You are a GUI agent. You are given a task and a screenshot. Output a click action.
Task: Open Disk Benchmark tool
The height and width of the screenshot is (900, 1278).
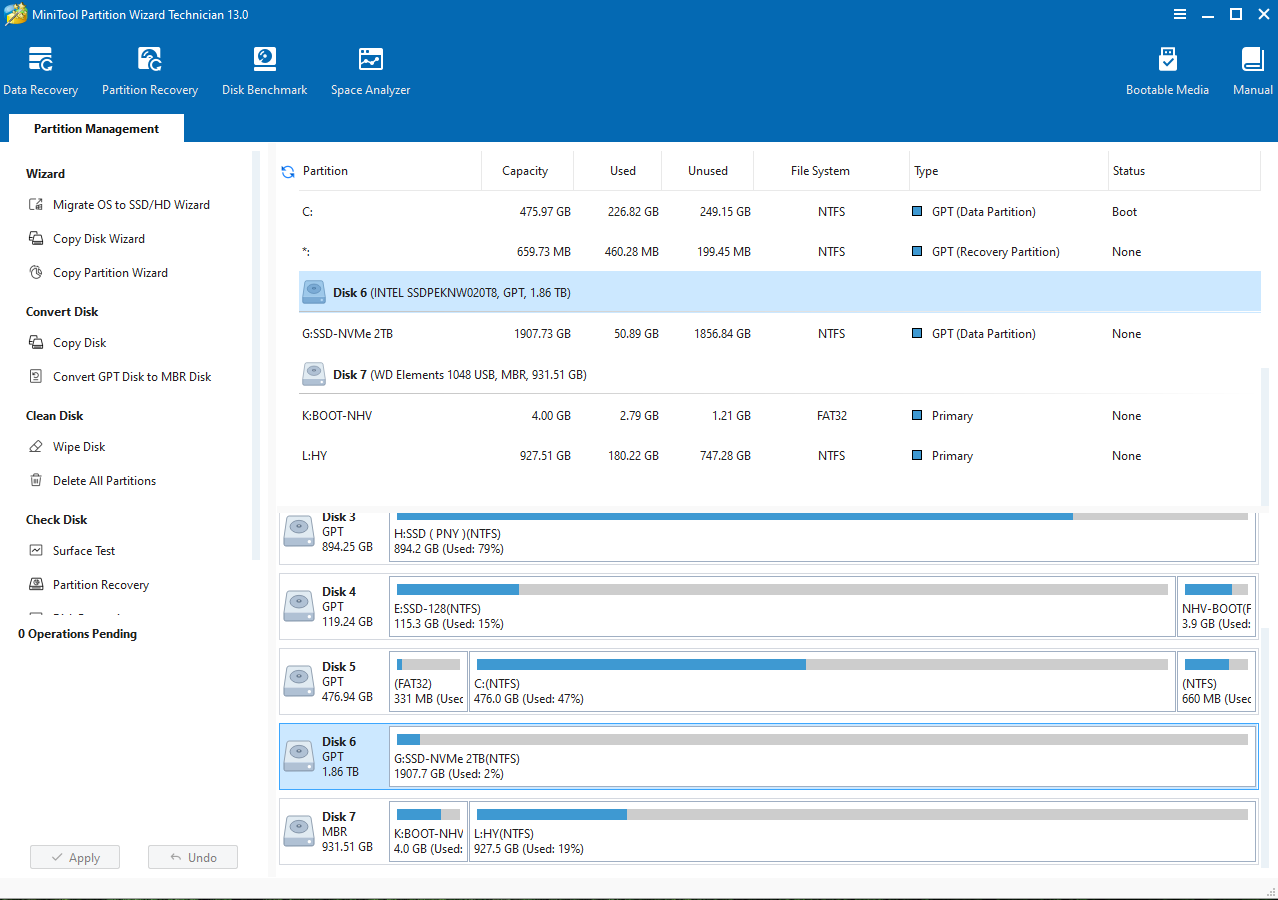(264, 72)
